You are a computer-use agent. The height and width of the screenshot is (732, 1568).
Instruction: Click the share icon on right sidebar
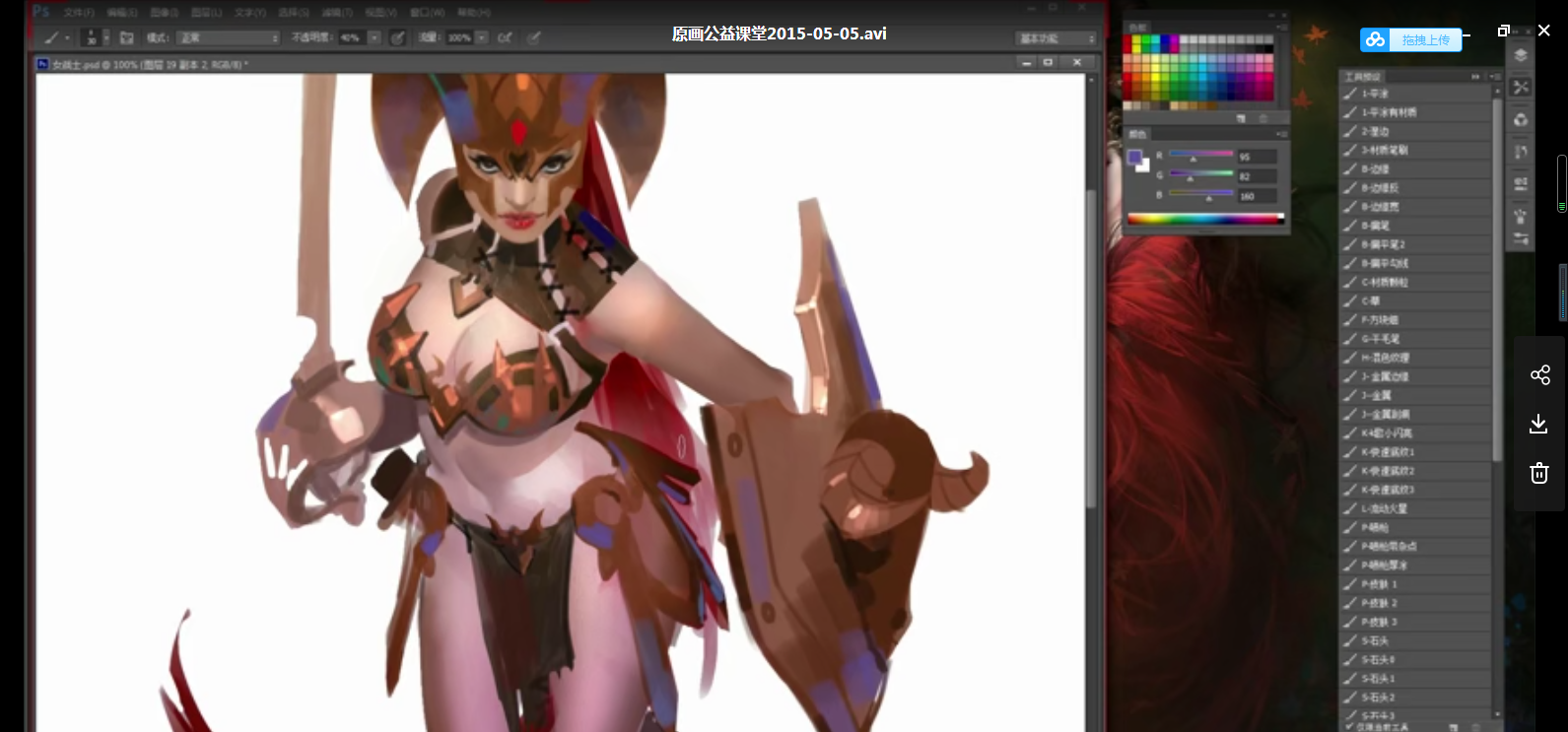[1539, 375]
